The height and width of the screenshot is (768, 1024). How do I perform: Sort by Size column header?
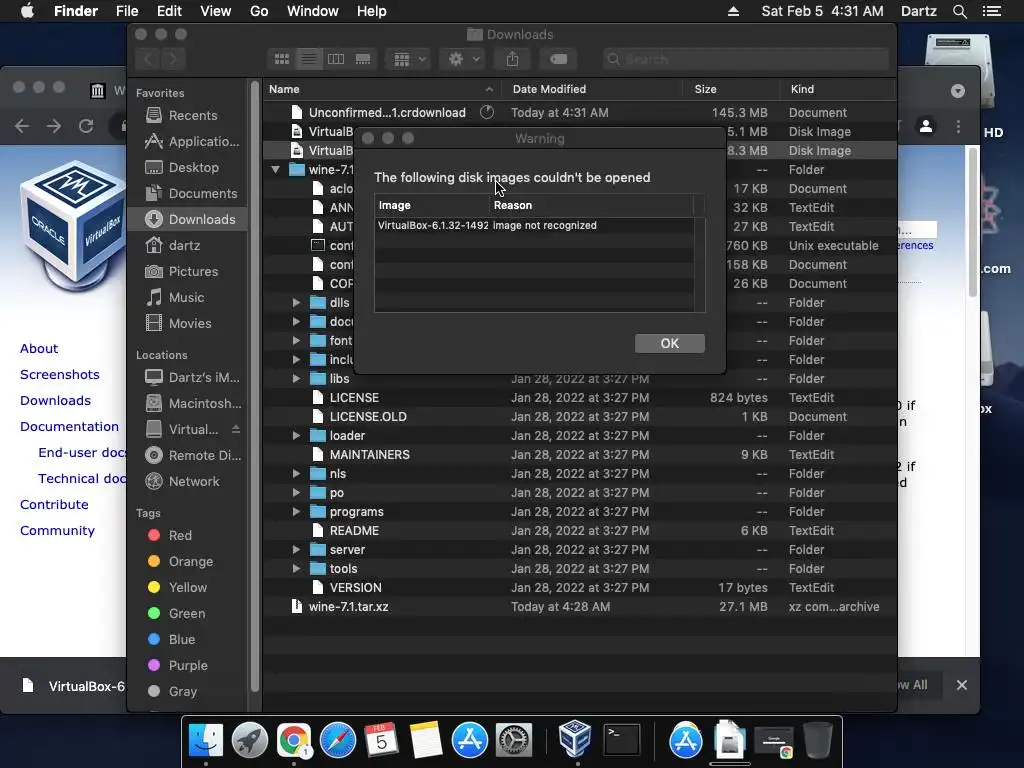[x=731, y=89]
